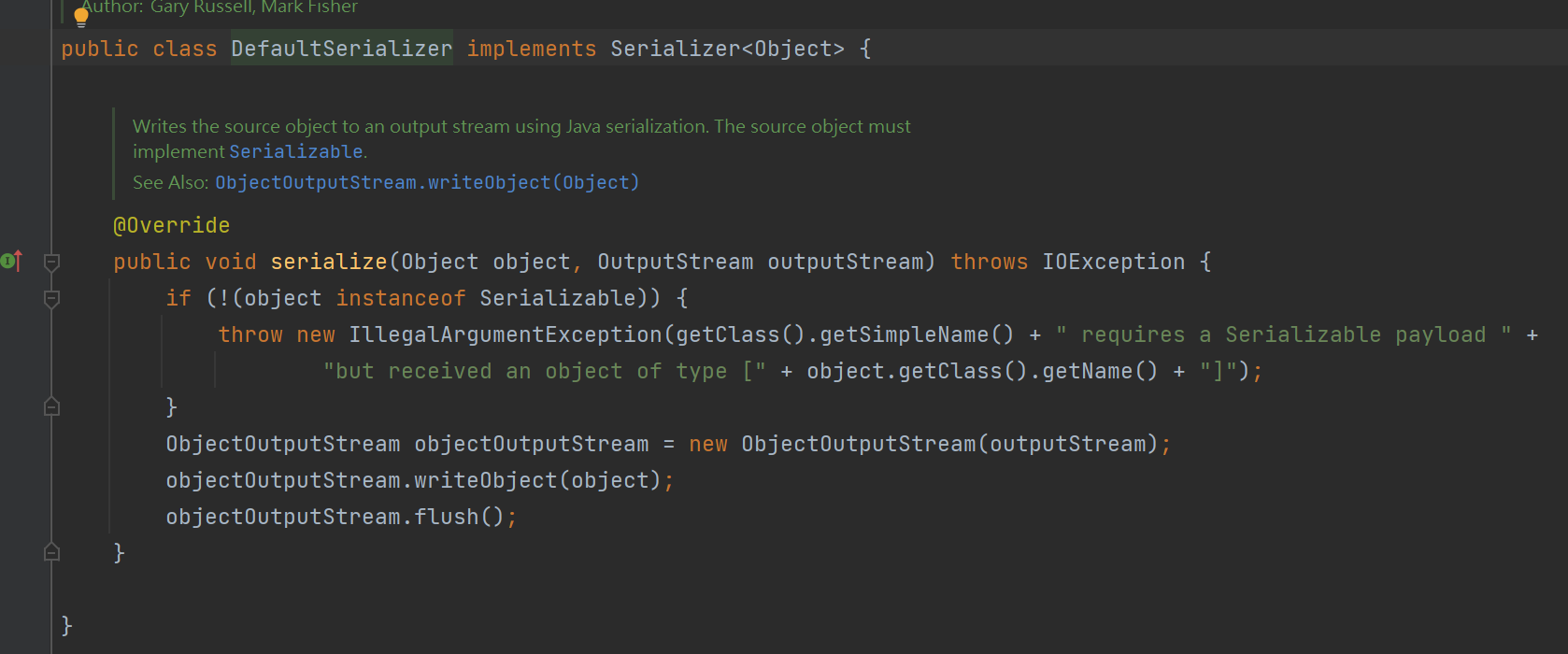Click Serializer<Object> in the class declaration
This screenshot has width=1568, height=654.
[x=727, y=49]
